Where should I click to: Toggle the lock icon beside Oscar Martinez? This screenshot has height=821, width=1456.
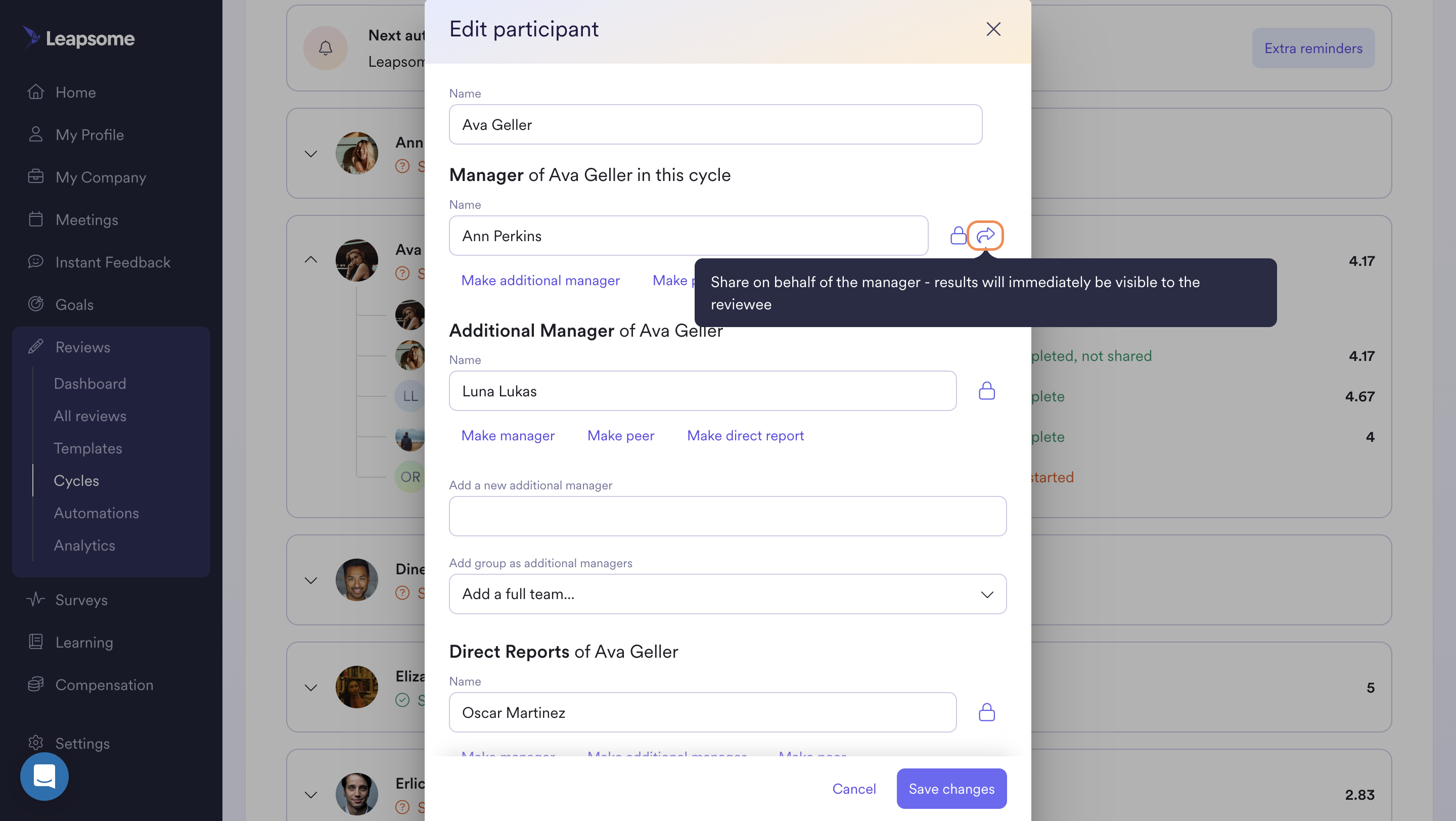coord(986,712)
